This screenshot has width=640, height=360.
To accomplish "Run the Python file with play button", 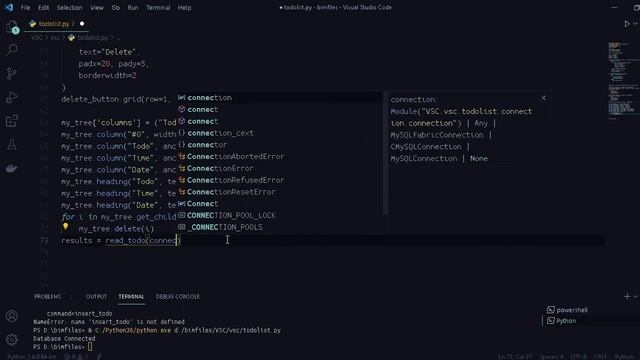I will click(627, 24).
